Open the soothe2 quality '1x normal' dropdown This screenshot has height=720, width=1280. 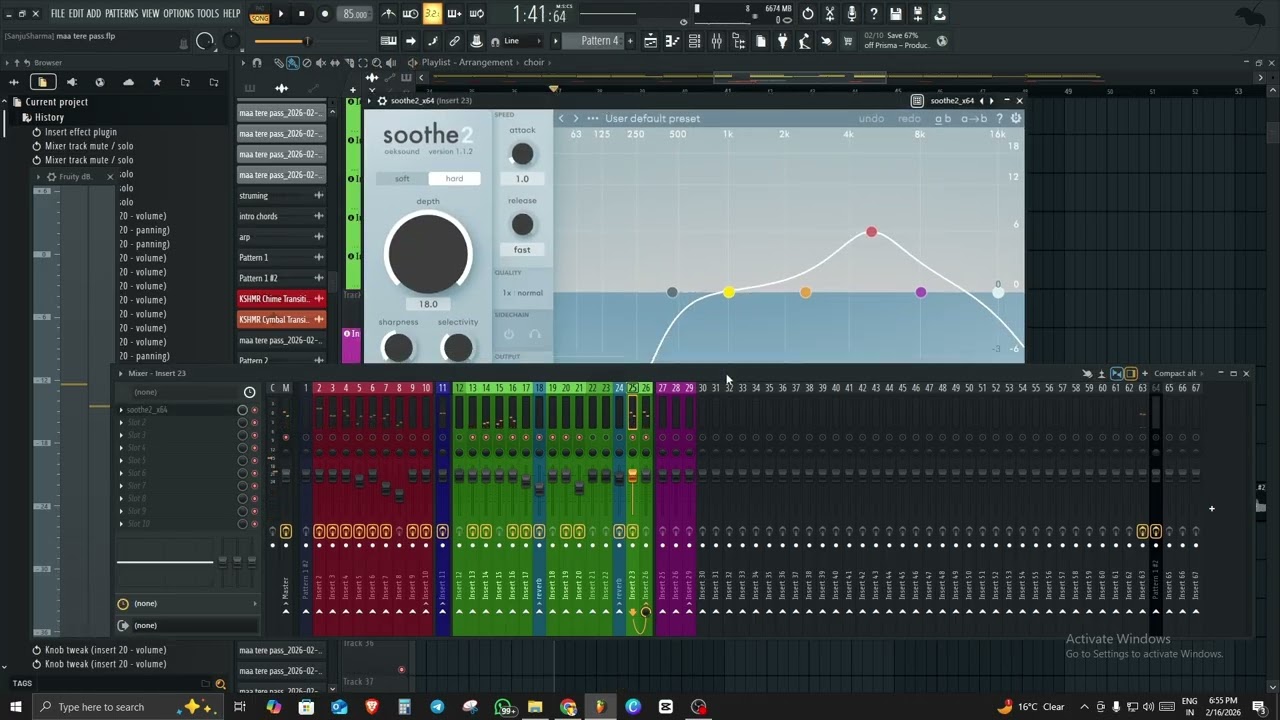pyautogui.click(x=522, y=293)
